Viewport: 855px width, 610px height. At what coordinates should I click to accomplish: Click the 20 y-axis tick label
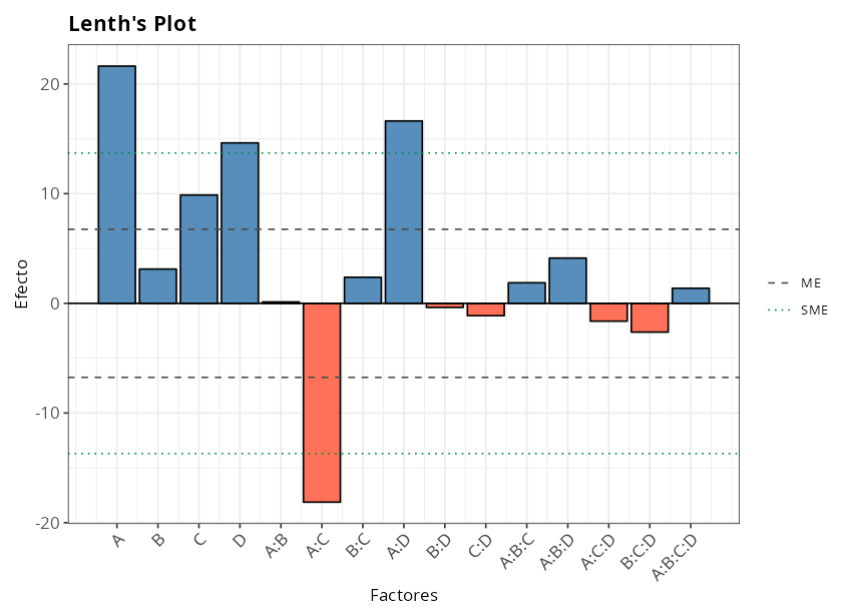48,84
